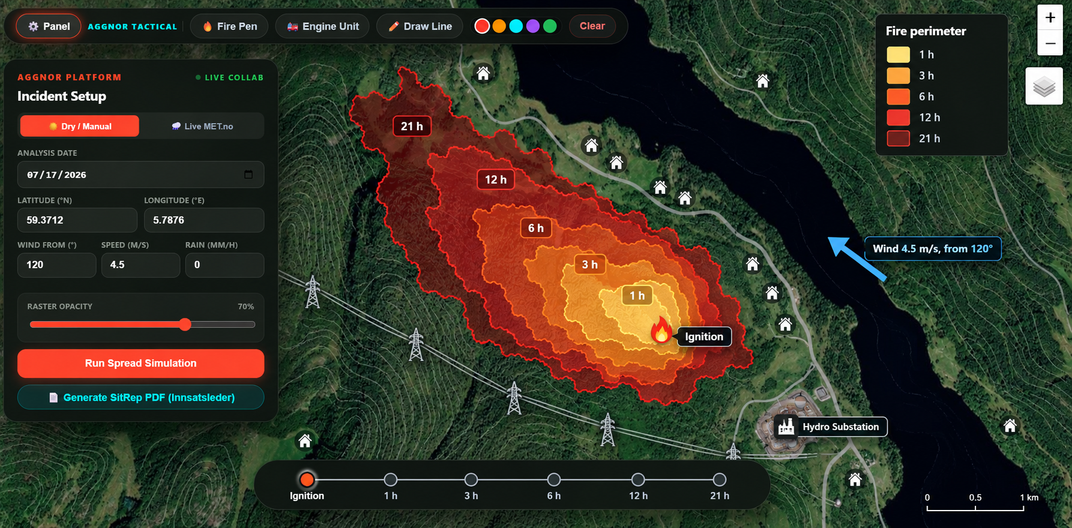Select the Engine Unit tool
This screenshot has height=528, width=1072.
pos(323,26)
